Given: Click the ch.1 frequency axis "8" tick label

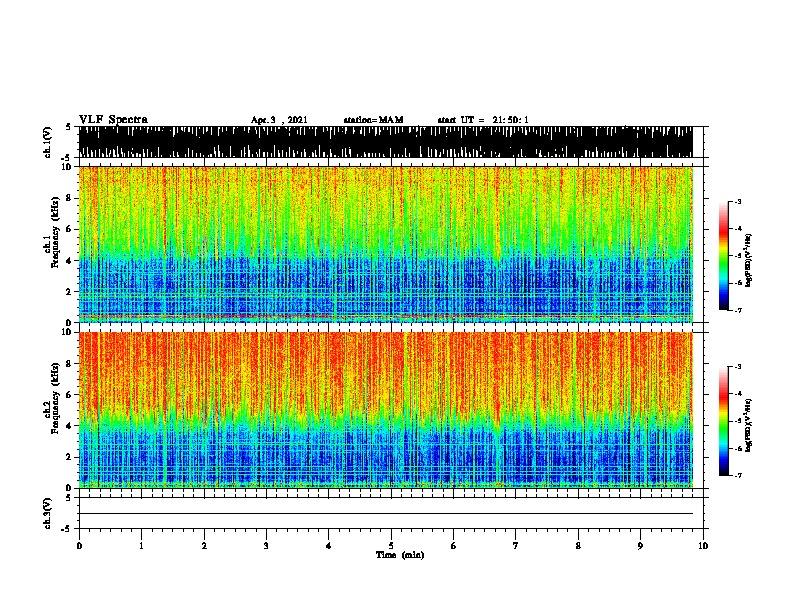Looking at the screenshot, I should [69, 198].
